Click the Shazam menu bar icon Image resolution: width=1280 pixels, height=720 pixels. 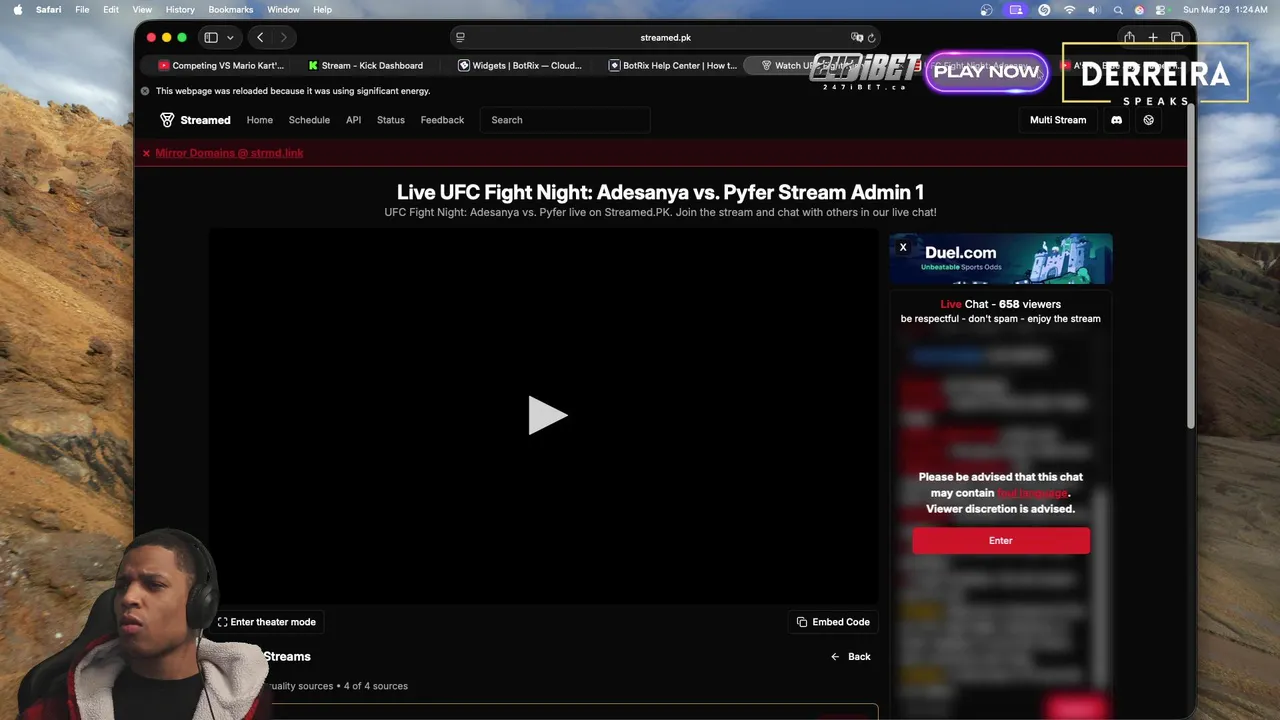pyautogui.click(x=1044, y=9)
